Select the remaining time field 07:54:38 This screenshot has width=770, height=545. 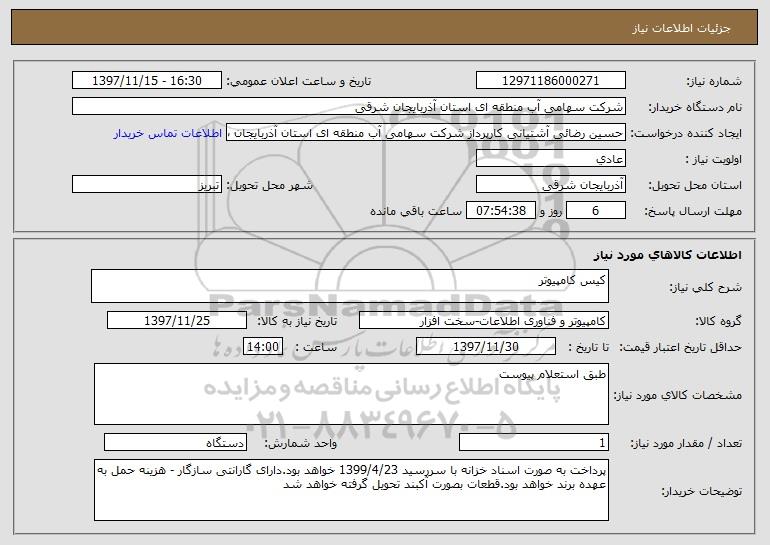[x=500, y=211]
